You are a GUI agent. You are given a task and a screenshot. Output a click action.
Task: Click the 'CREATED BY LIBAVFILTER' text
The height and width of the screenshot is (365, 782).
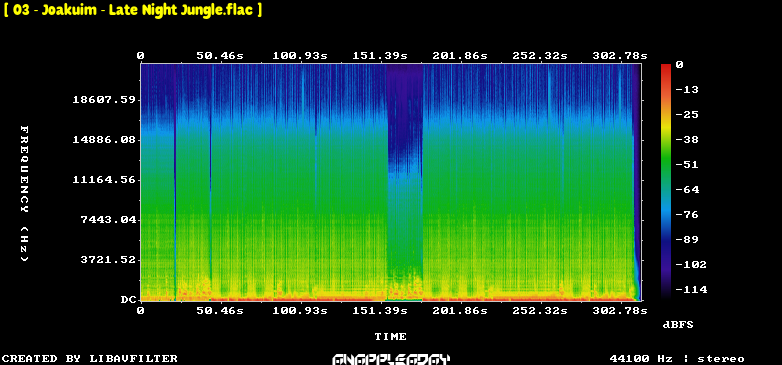[x=90, y=359]
